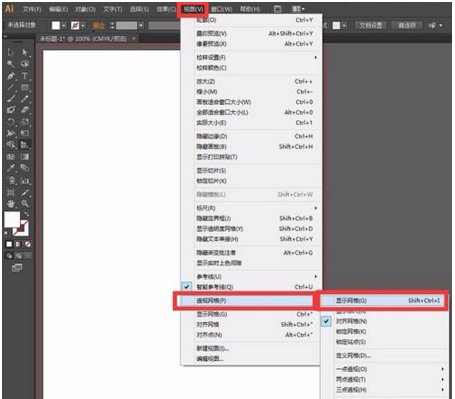
Task: Select the Zoom magnifier tool
Action: click(x=25, y=204)
